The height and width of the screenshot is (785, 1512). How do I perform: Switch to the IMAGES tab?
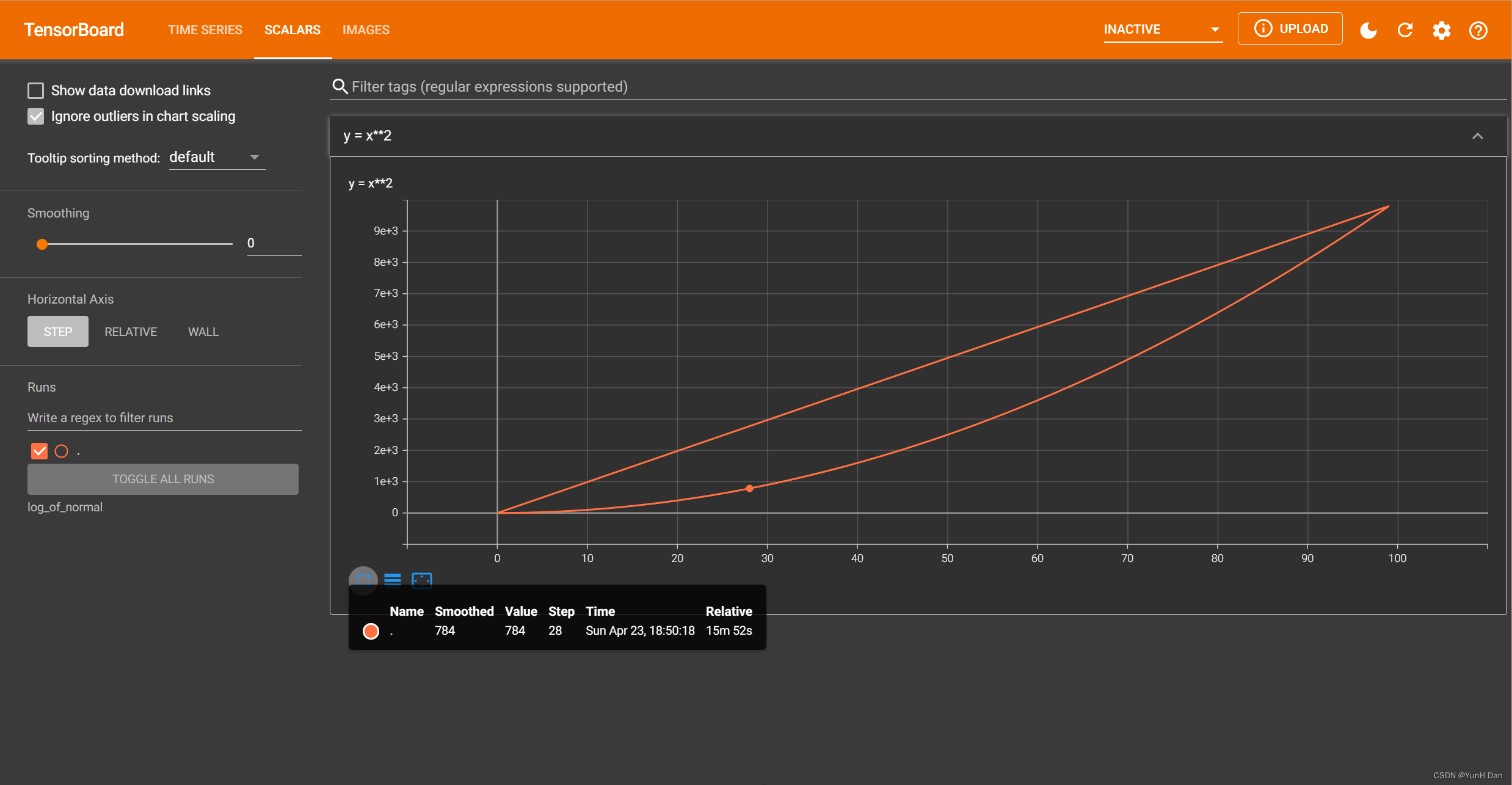click(x=366, y=29)
